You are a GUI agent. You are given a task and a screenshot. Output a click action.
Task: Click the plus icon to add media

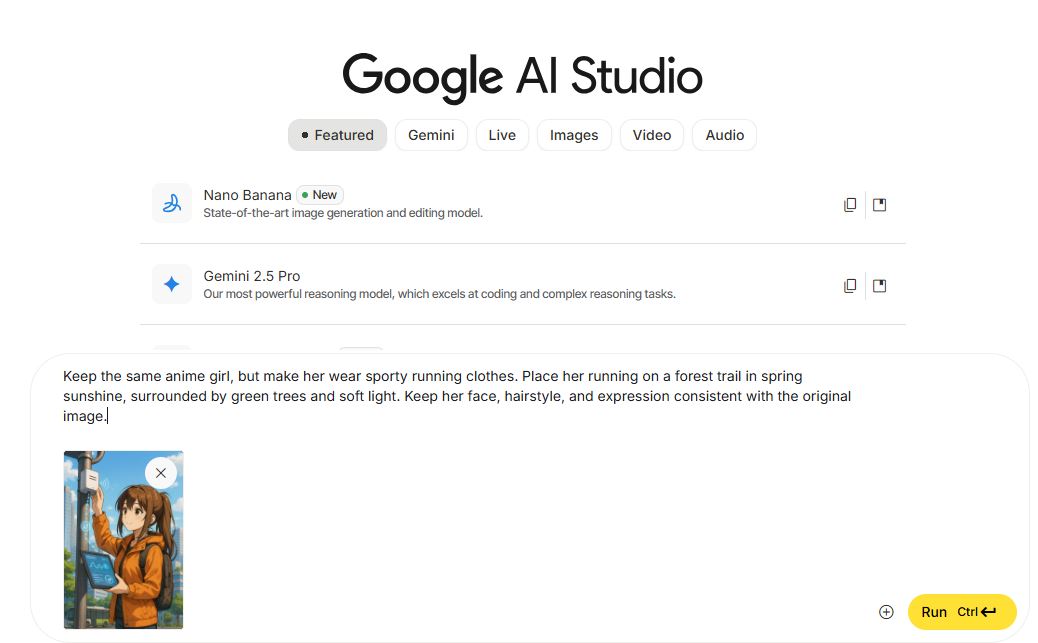point(886,612)
